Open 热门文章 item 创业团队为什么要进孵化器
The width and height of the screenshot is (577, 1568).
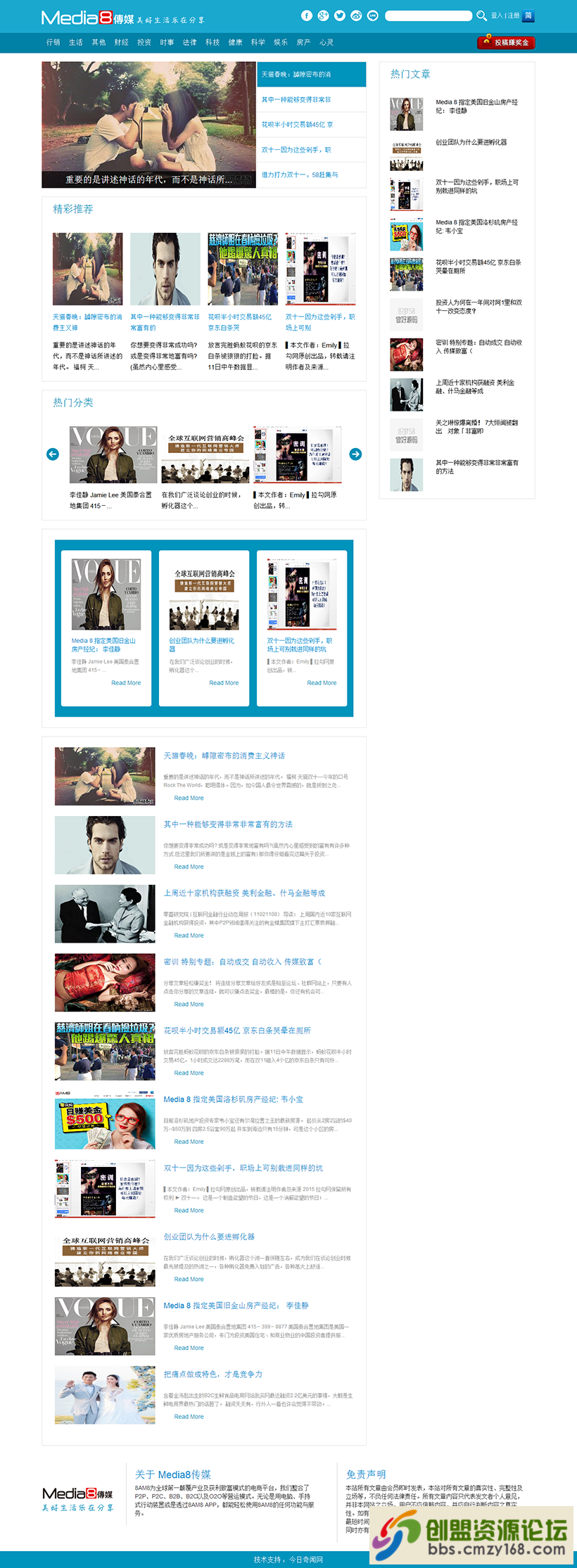[471, 142]
